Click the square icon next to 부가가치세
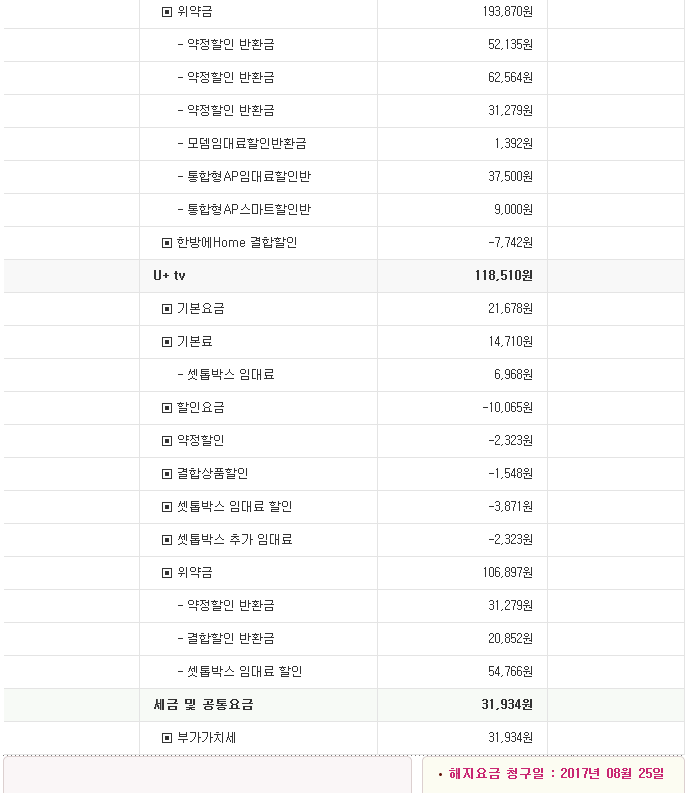Viewport: 691px width, 793px height. 167,738
